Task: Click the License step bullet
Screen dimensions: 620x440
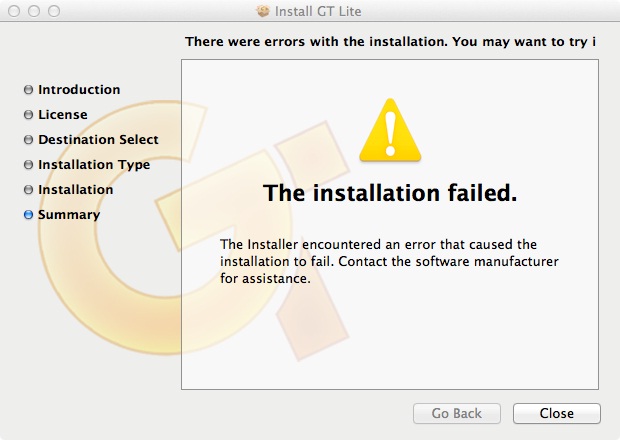Action: [x=28, y=115]
